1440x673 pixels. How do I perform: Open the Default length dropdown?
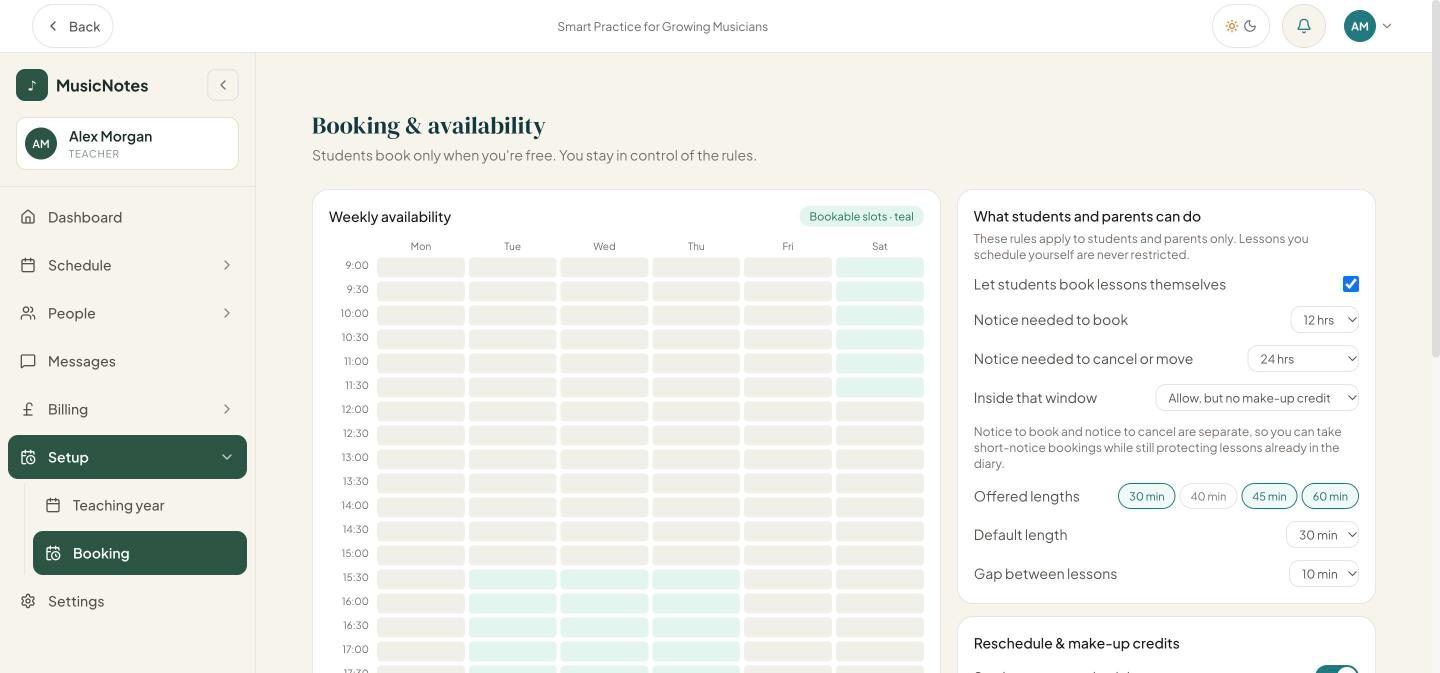[x=1322, y=535]
